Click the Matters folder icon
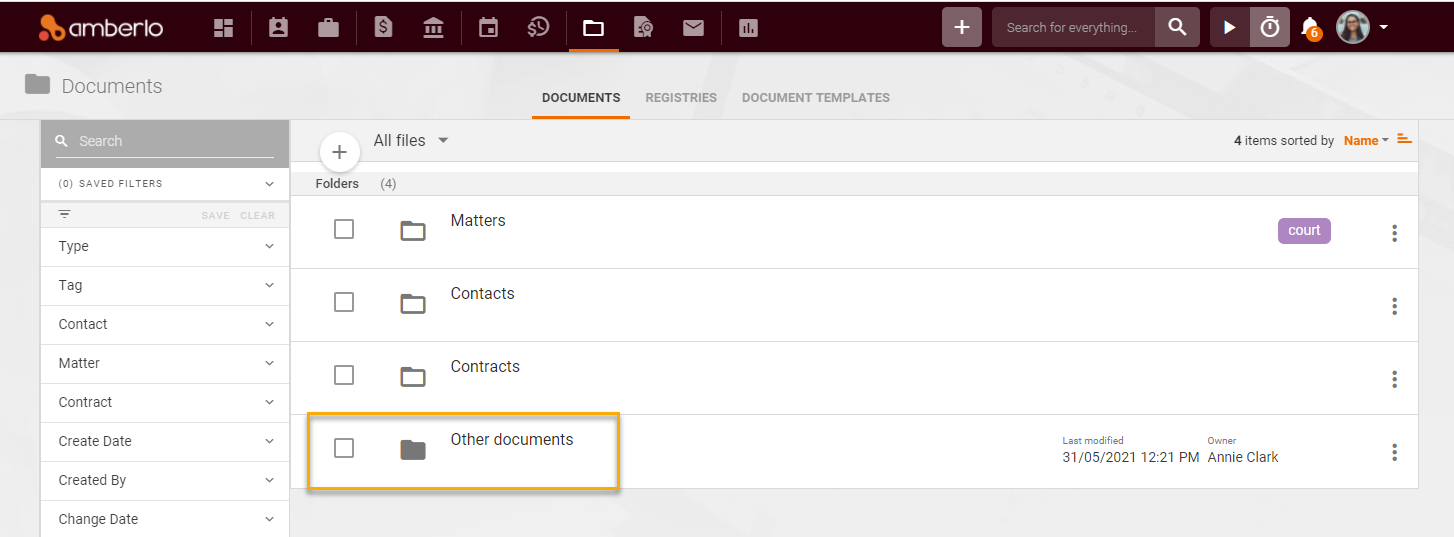 click(413, 231)
